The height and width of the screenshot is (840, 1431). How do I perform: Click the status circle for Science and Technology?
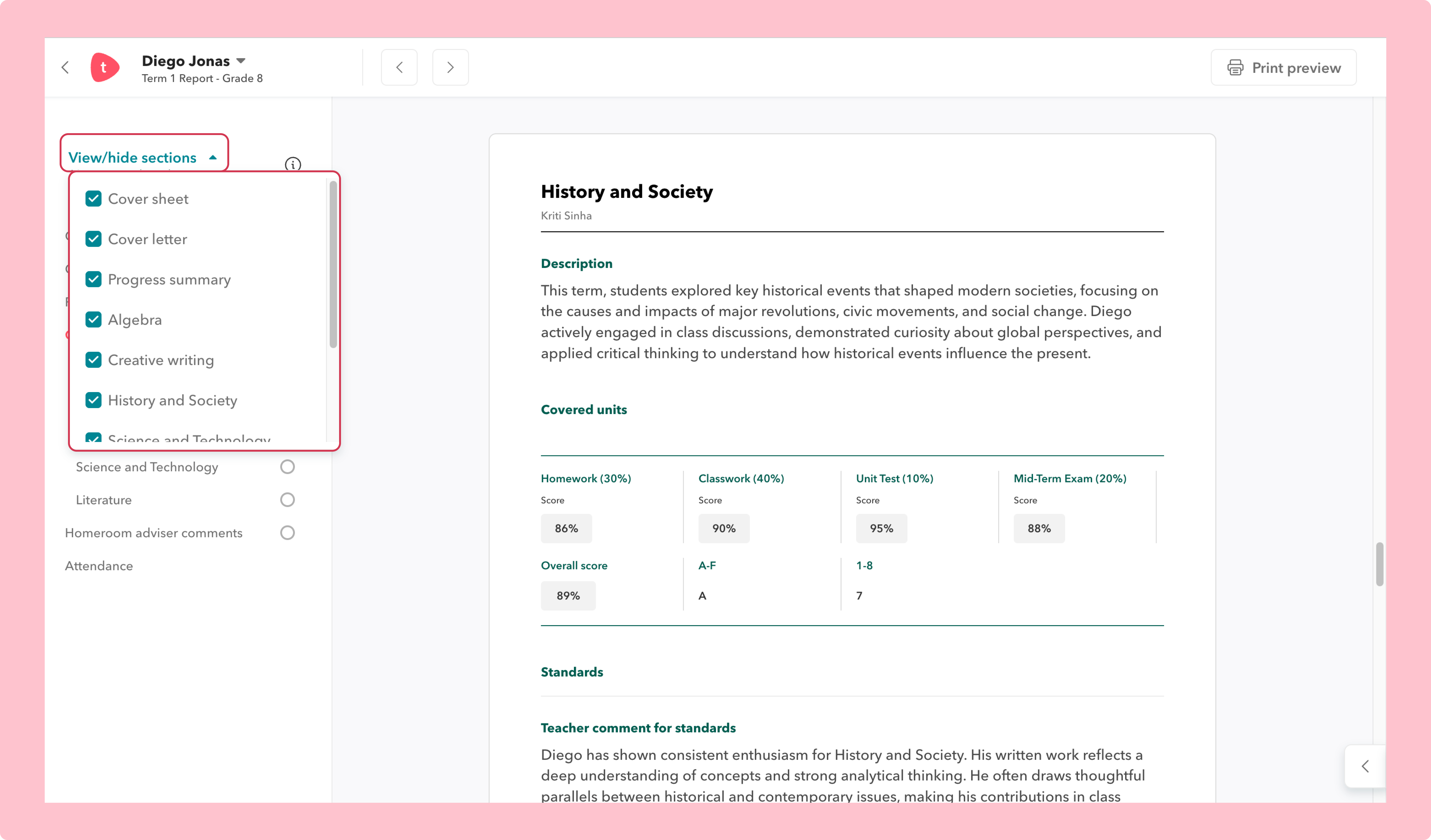point(287,467)
